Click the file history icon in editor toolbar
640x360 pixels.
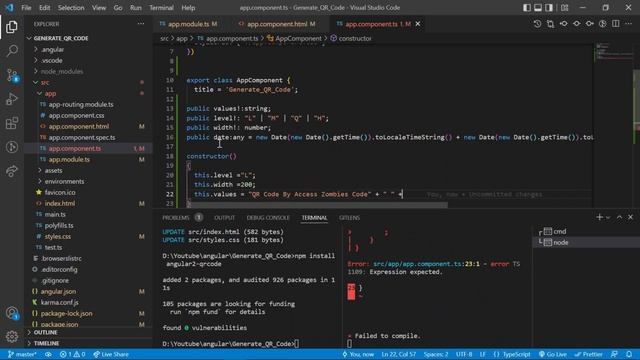click(x=537, y=24)
